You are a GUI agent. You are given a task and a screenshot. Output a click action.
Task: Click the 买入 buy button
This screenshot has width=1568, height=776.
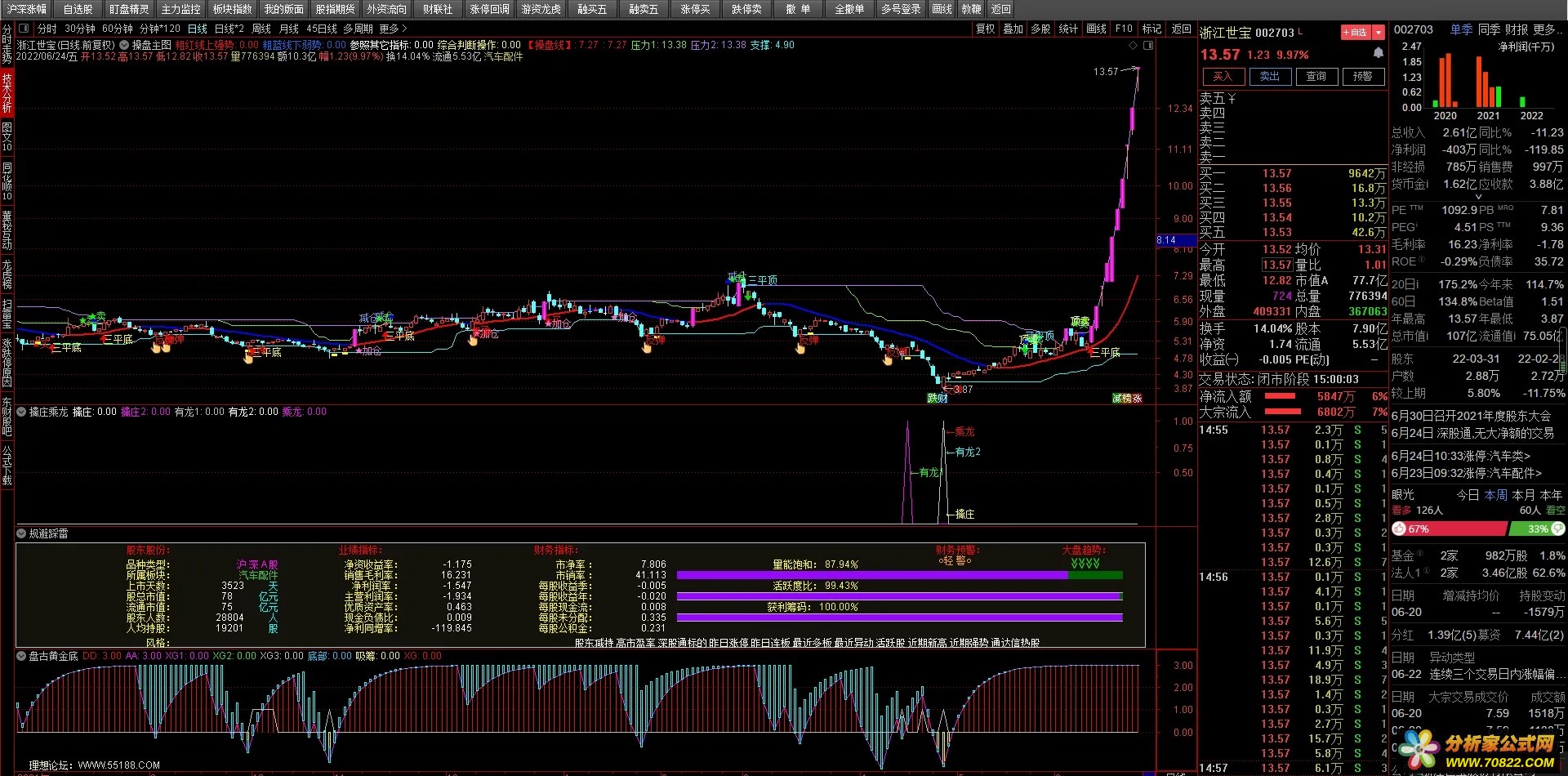tap(1223, 77)
